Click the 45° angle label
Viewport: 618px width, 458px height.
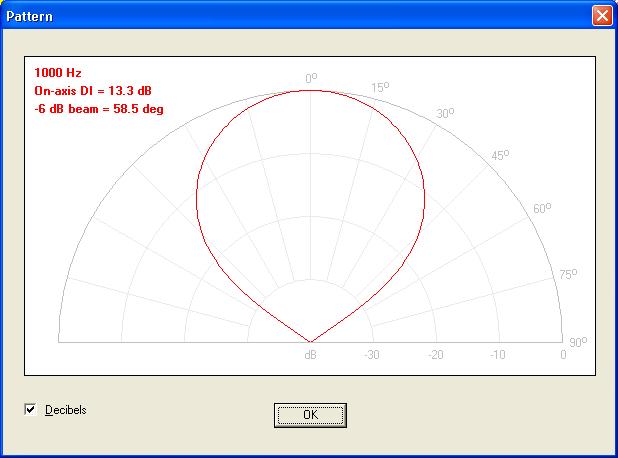[x=500, y=155]
